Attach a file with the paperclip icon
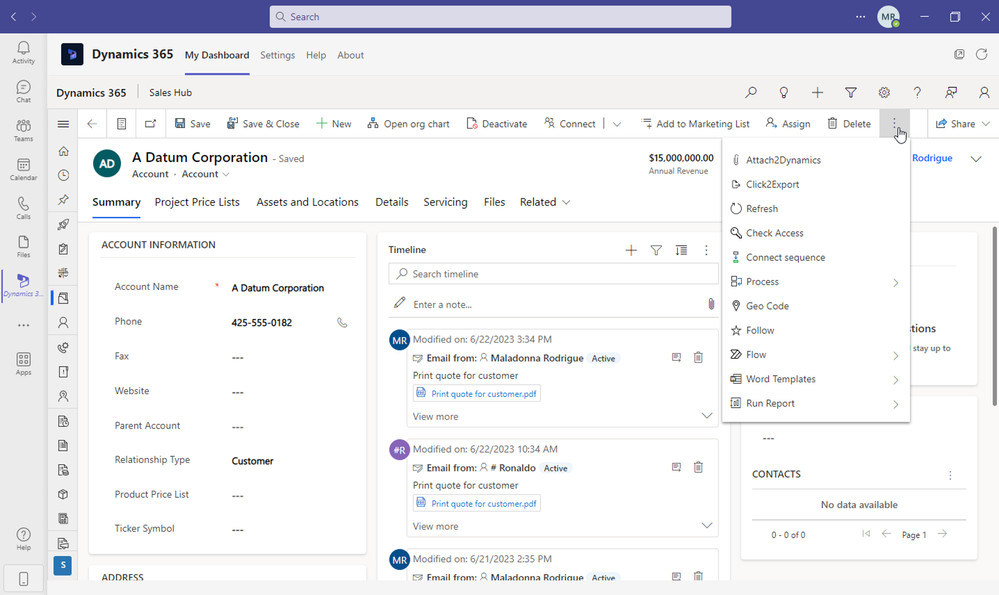 tap(711, 304)
